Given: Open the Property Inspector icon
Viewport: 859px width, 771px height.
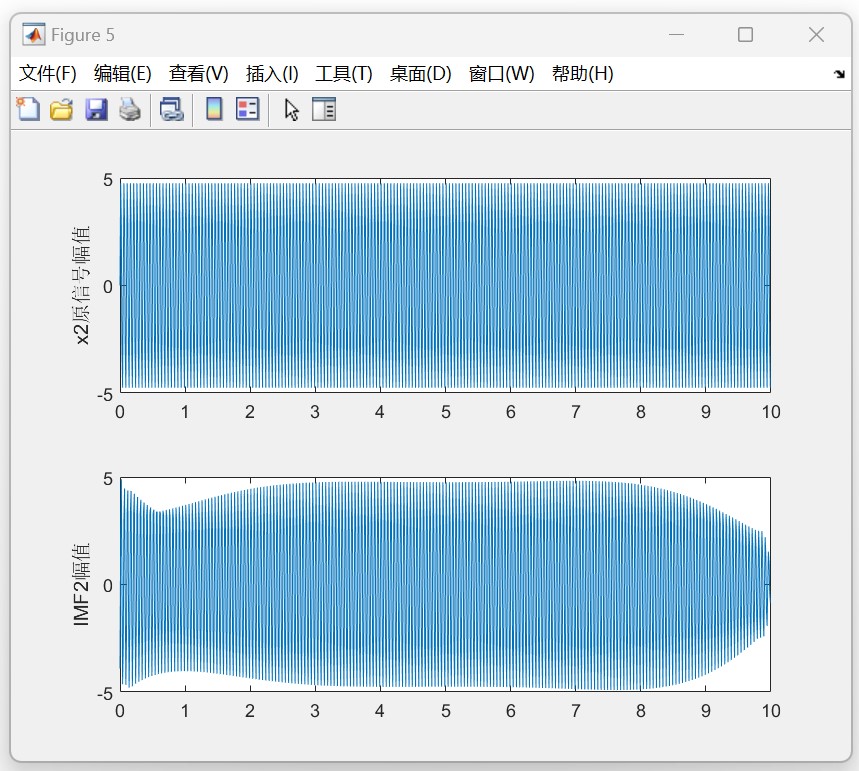Looking at the screenshot, I should point(324,109).
